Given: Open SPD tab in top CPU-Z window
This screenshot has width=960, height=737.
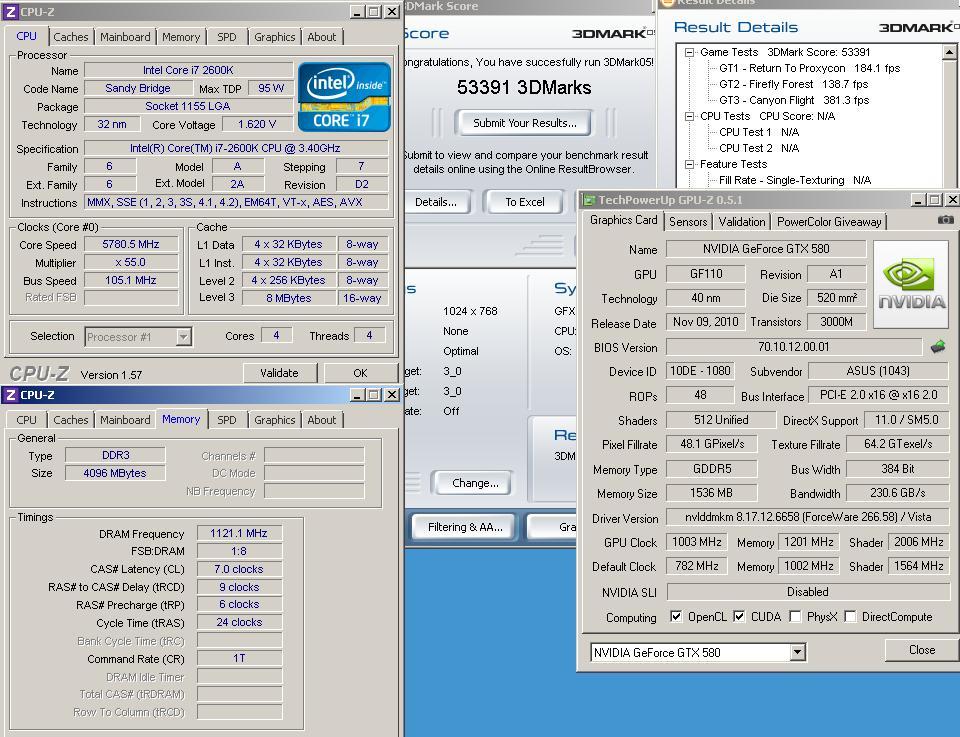Looking at the screenshot, I should pos(227,37).
